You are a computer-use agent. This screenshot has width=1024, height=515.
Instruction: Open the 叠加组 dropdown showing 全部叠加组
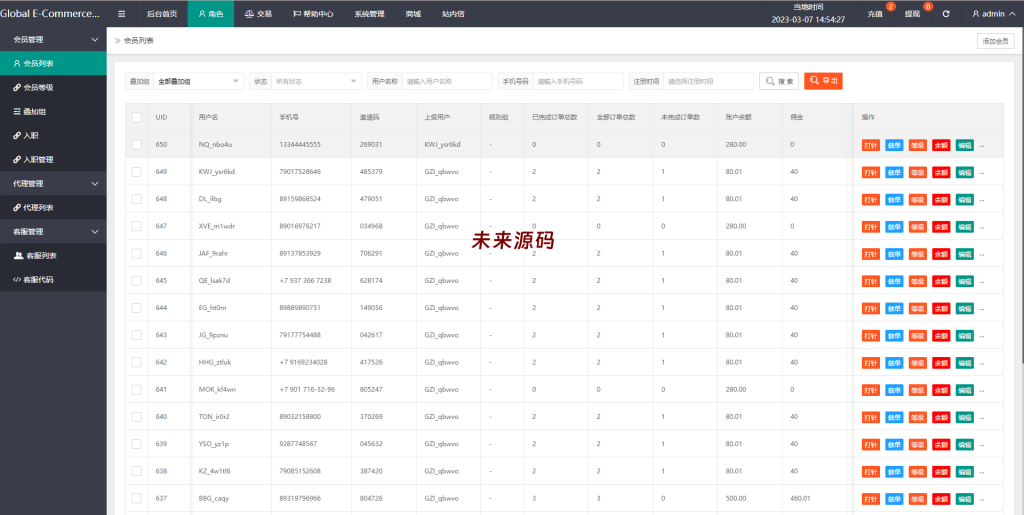[199, 81]
